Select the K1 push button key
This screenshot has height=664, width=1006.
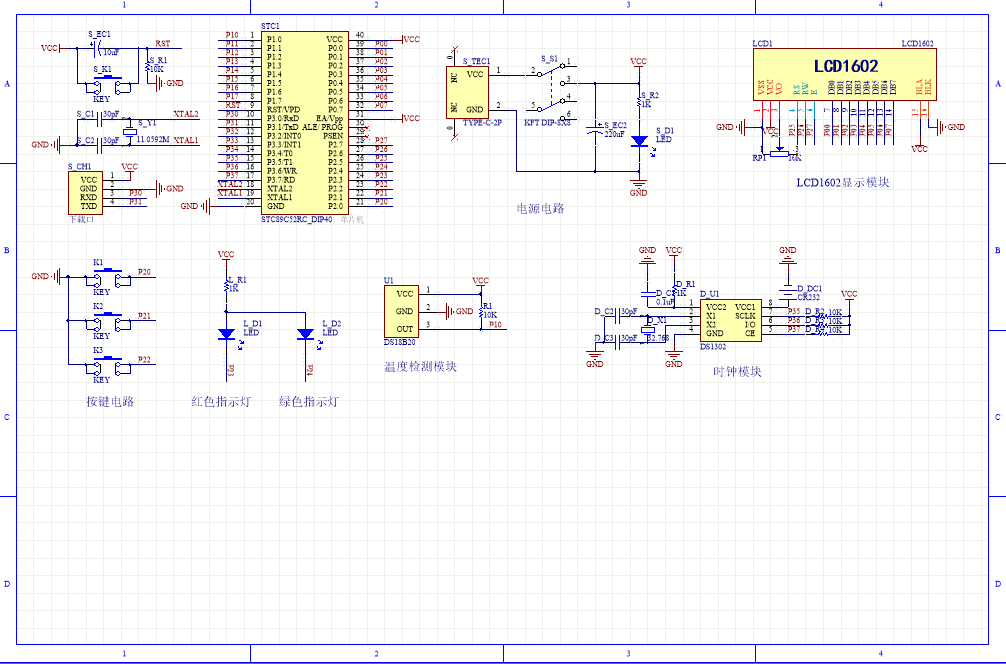(x=102, y=274)
